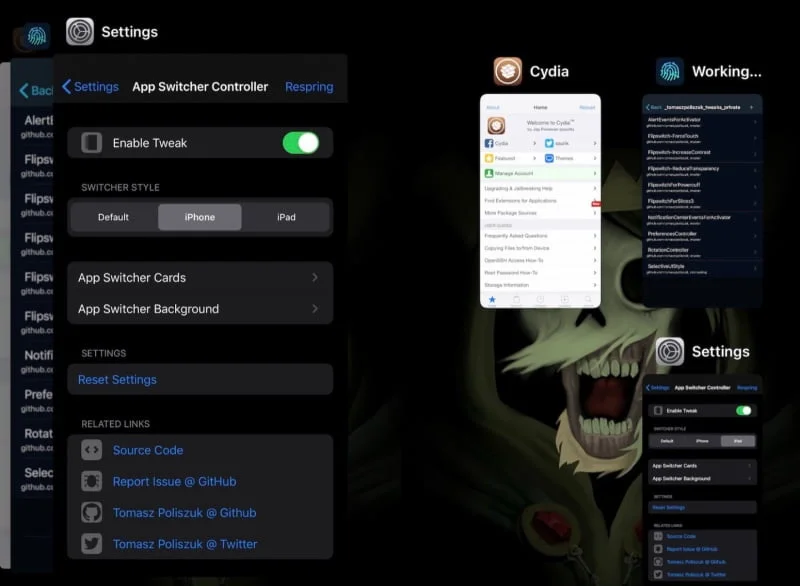Image resolution: width=800 pixels, height=586 pixels.
Task: Tap App Switcher Controller title text
Action: 200,87
